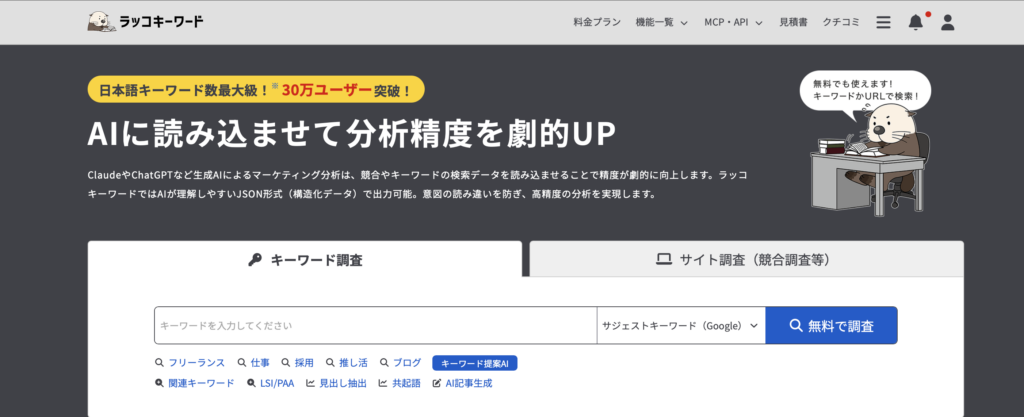Image resolution: width=1024 pixels, height=417 pixels.
Task: Click the otter at desk illustration
Action: [871, 161]
